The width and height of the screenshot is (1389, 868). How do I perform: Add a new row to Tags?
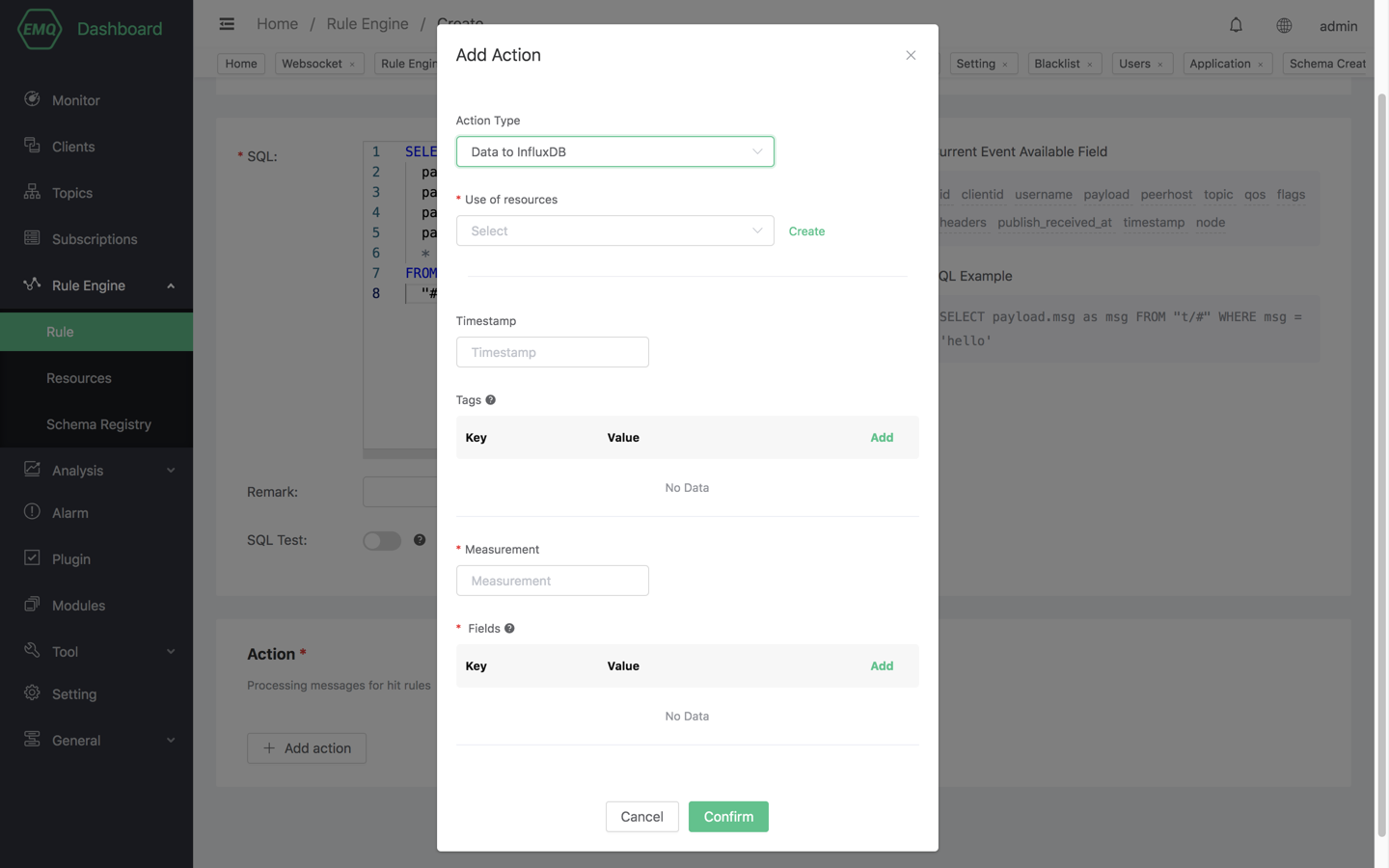882,438
